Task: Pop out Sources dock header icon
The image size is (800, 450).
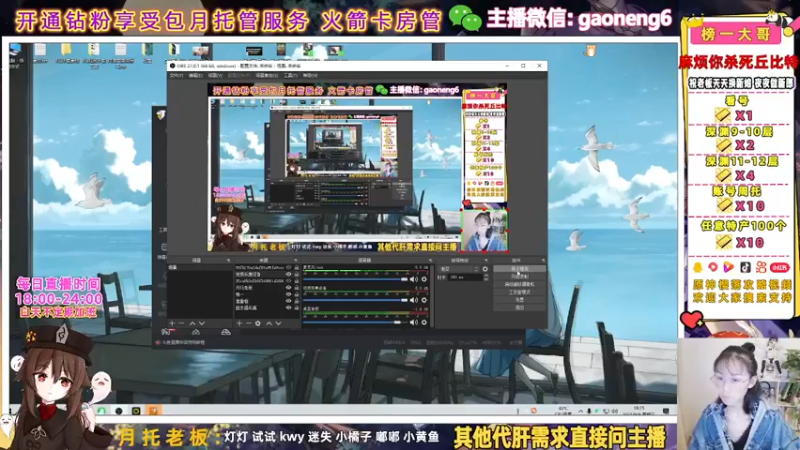Action: pyautogui.click(x=295, y=261)
